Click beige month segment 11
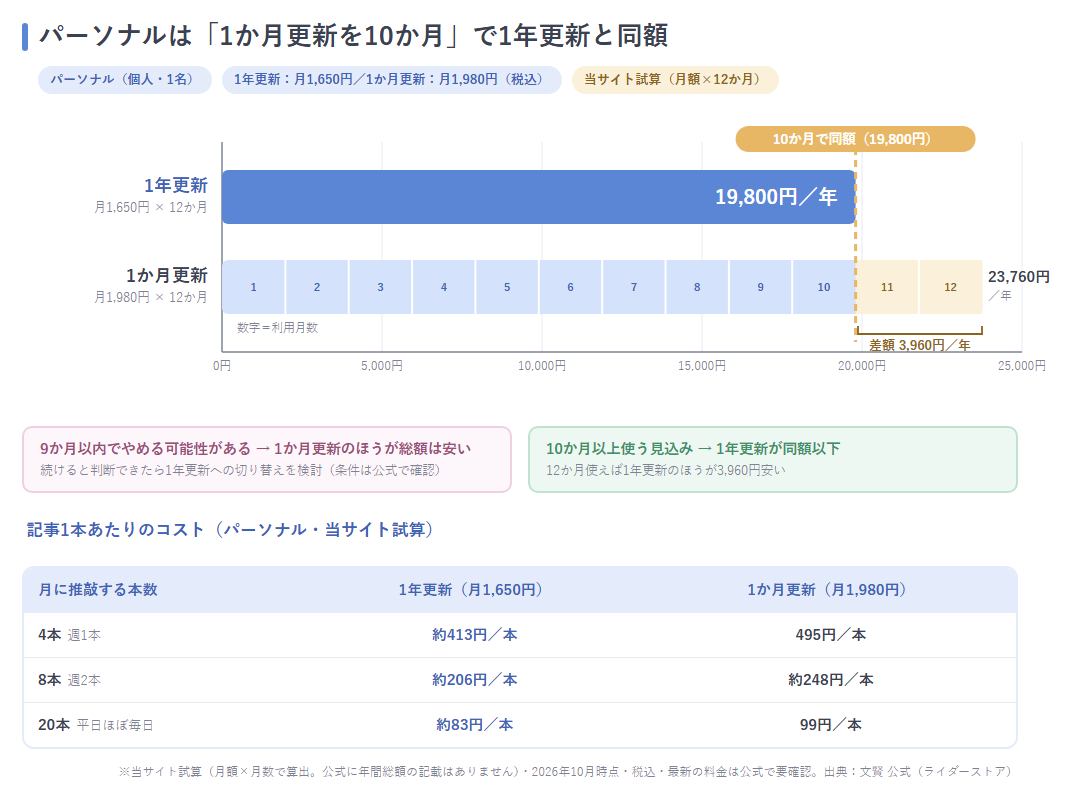Viewport: 1072px width, 799px height. click(887, 287)
